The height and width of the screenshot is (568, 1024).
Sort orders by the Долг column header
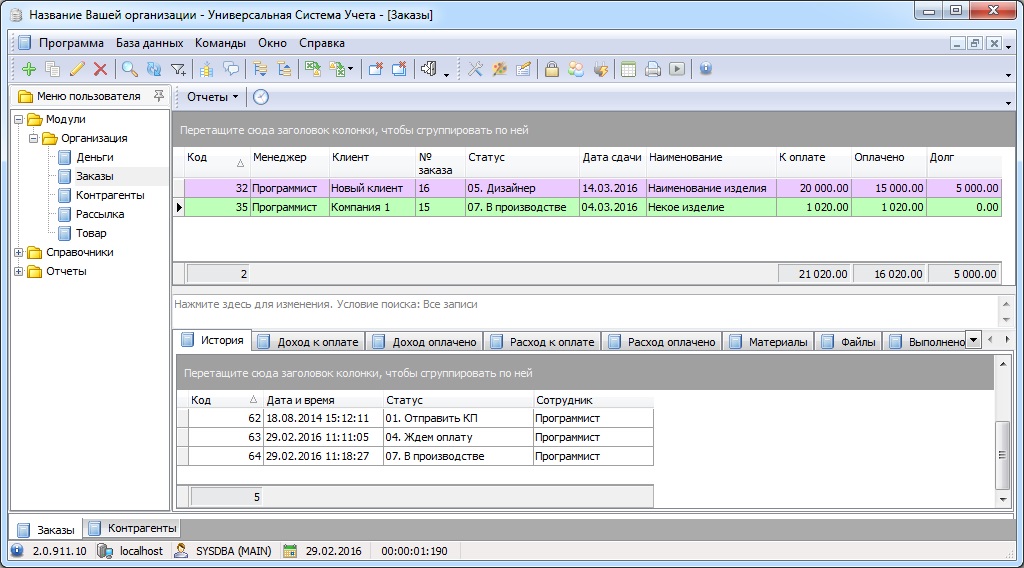coord(964,163)
